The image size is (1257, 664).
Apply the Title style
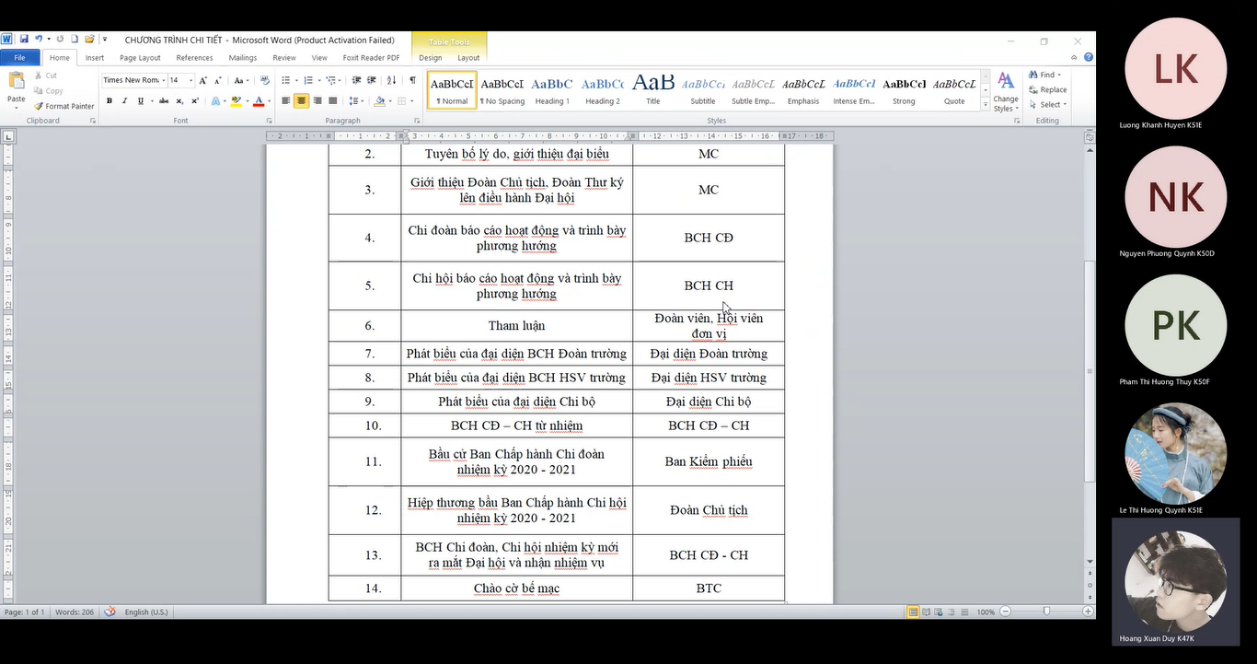click(x=653, y=90)
